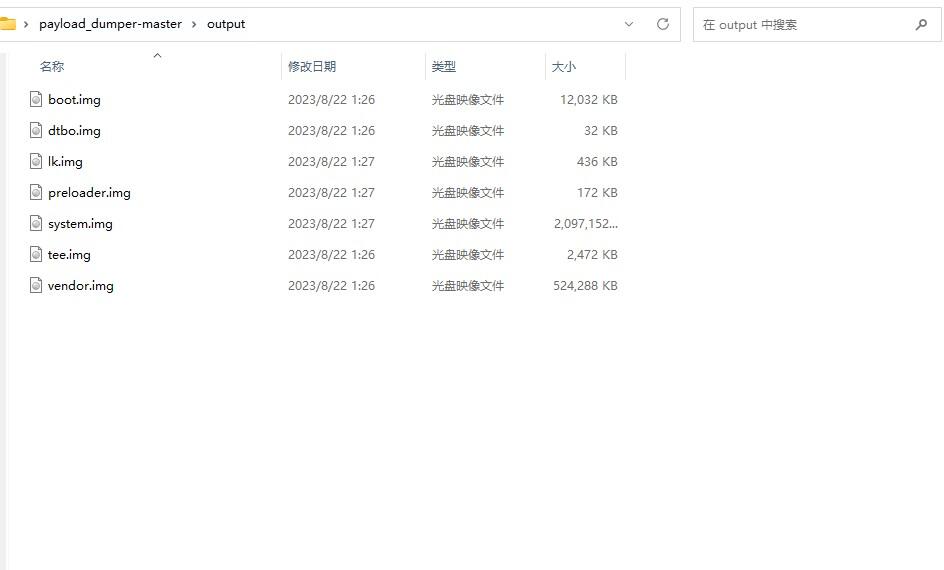
Task: Expand the chevron after payload_dumper-master
Action: (194, 24)
